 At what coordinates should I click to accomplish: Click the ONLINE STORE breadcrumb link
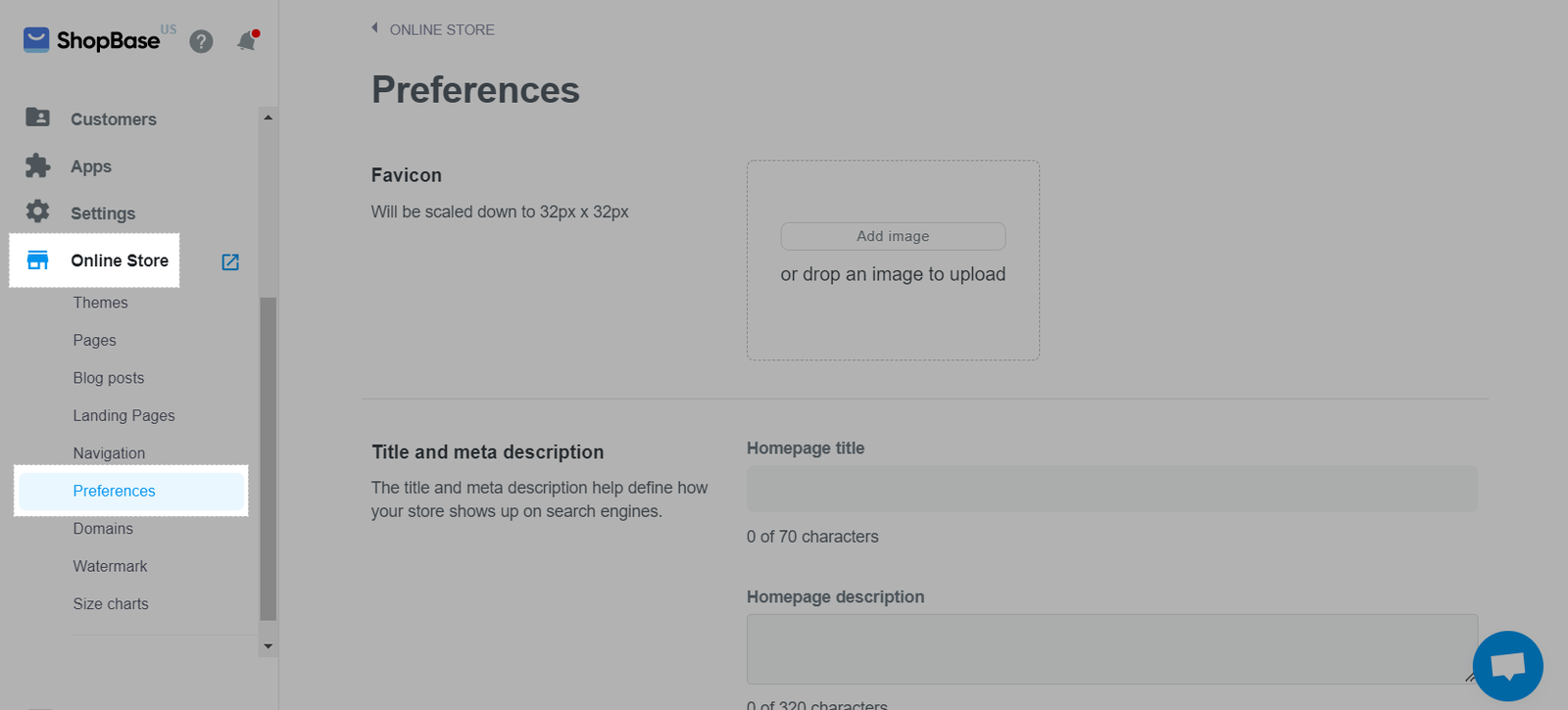[x=442, y=29]
